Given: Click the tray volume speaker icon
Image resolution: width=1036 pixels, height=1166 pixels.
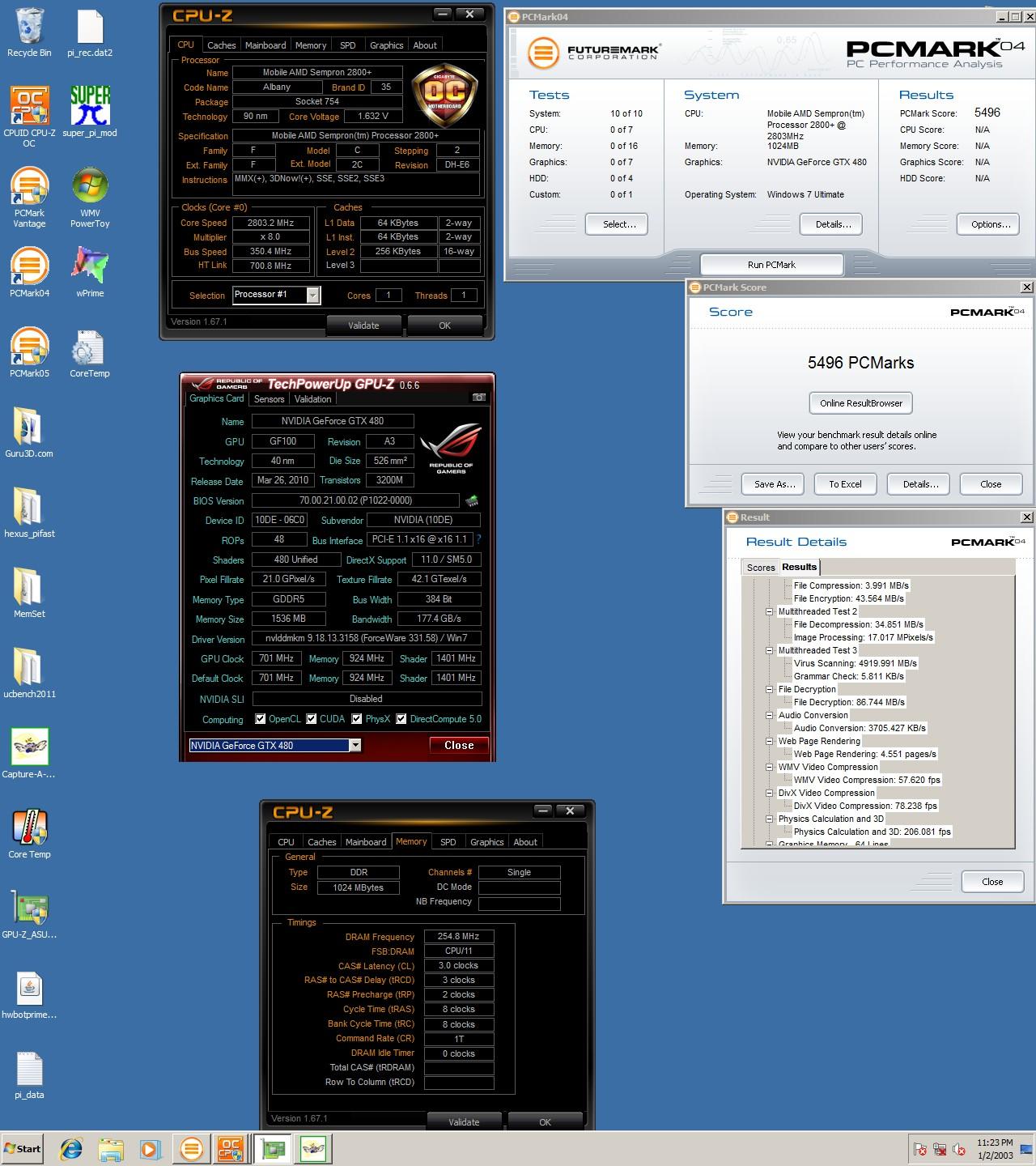Looking at the screenshot, I should click(959, 1149).
